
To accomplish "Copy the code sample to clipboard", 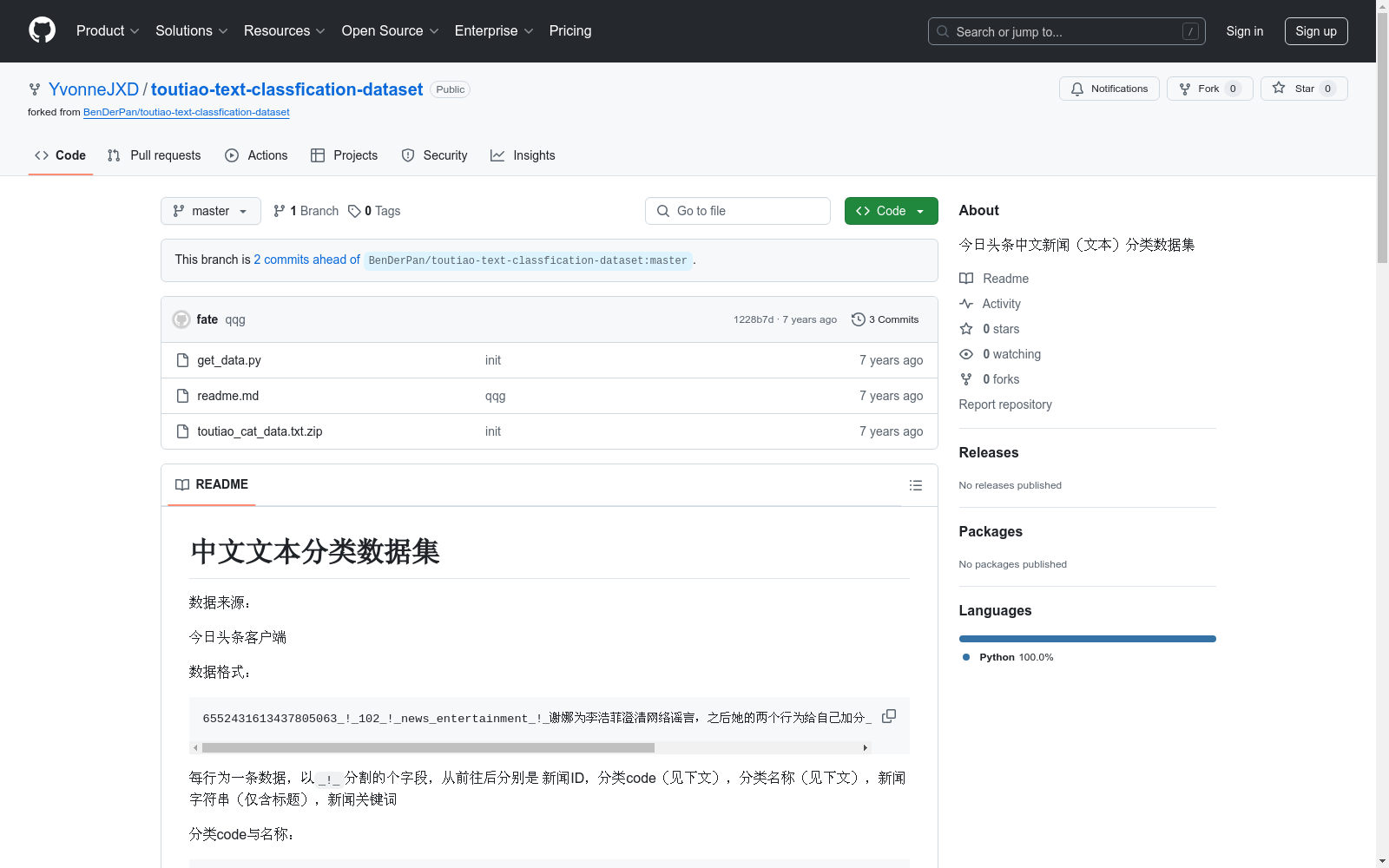I will 889,716.
